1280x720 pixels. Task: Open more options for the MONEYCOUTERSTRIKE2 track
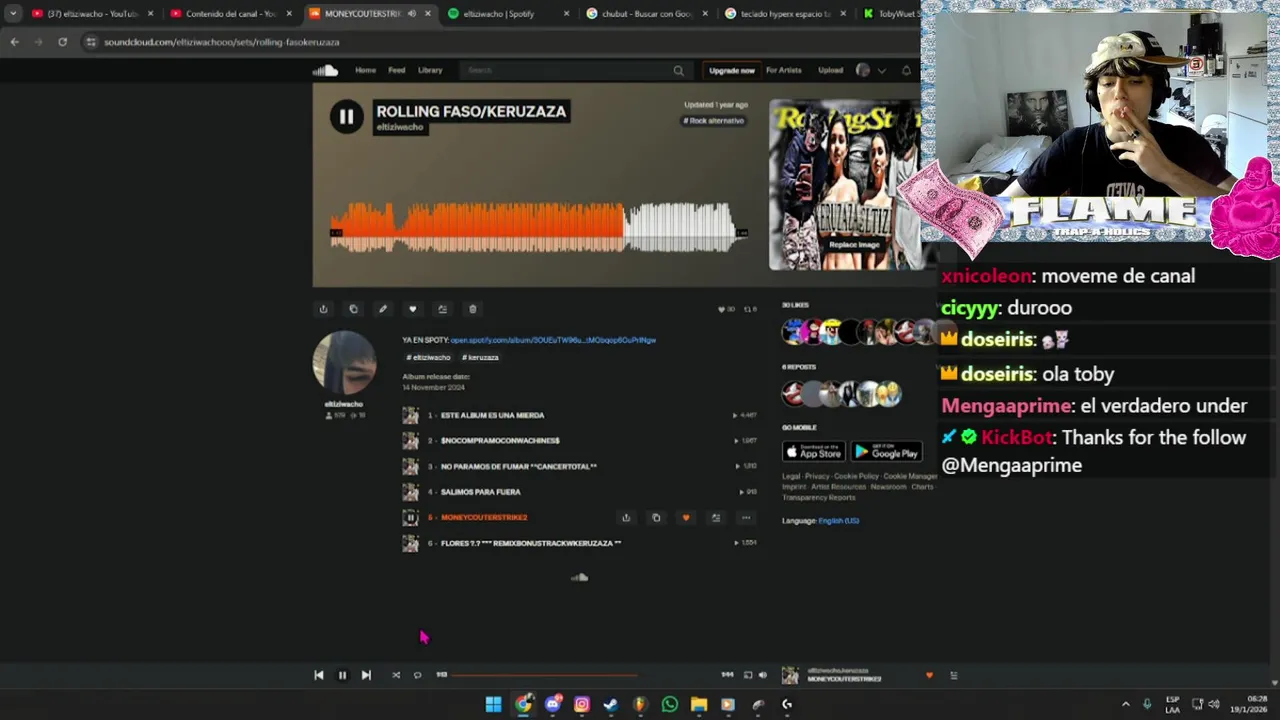coord(746,518)
